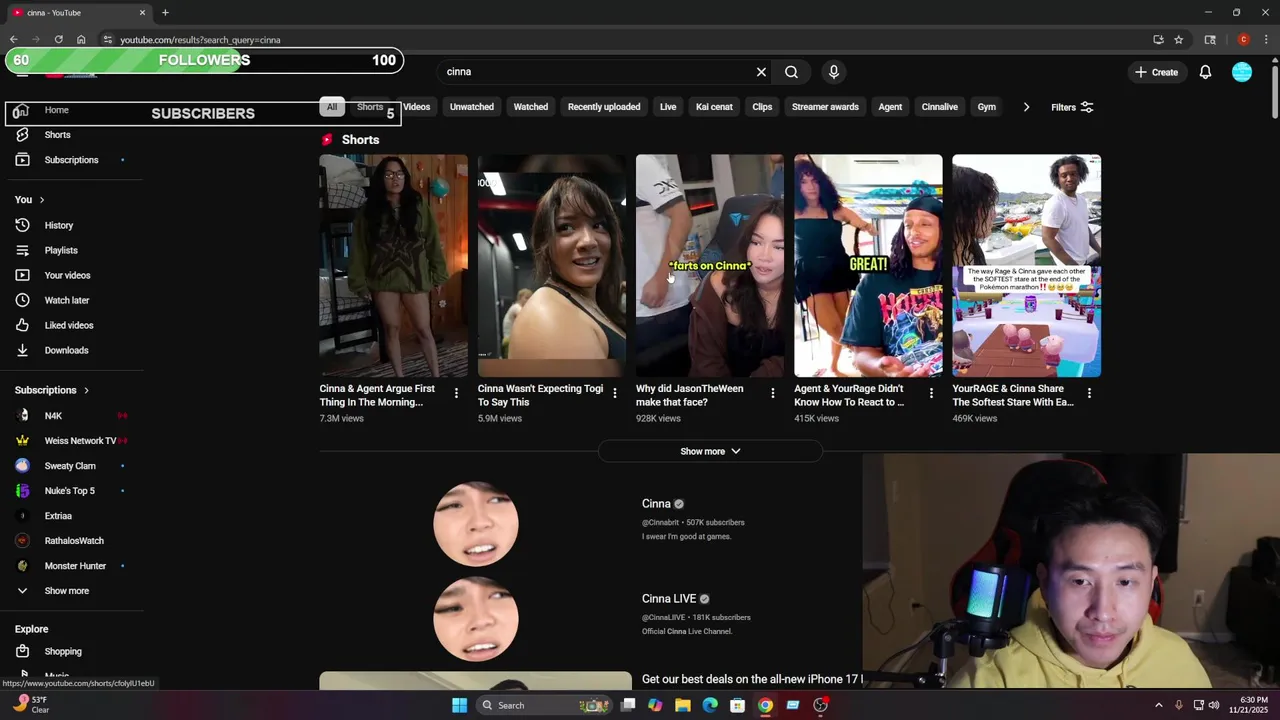Open a new Chrome tab

165,12
